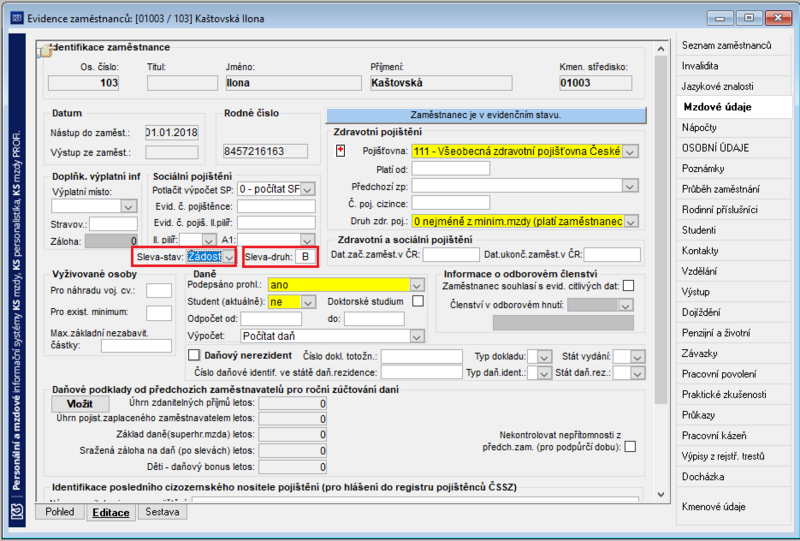This screenshot has width=800, height=541.
Task: Click Číslo dokl. totožn. field
Action: pyautogui.click(x=422, y=356)
